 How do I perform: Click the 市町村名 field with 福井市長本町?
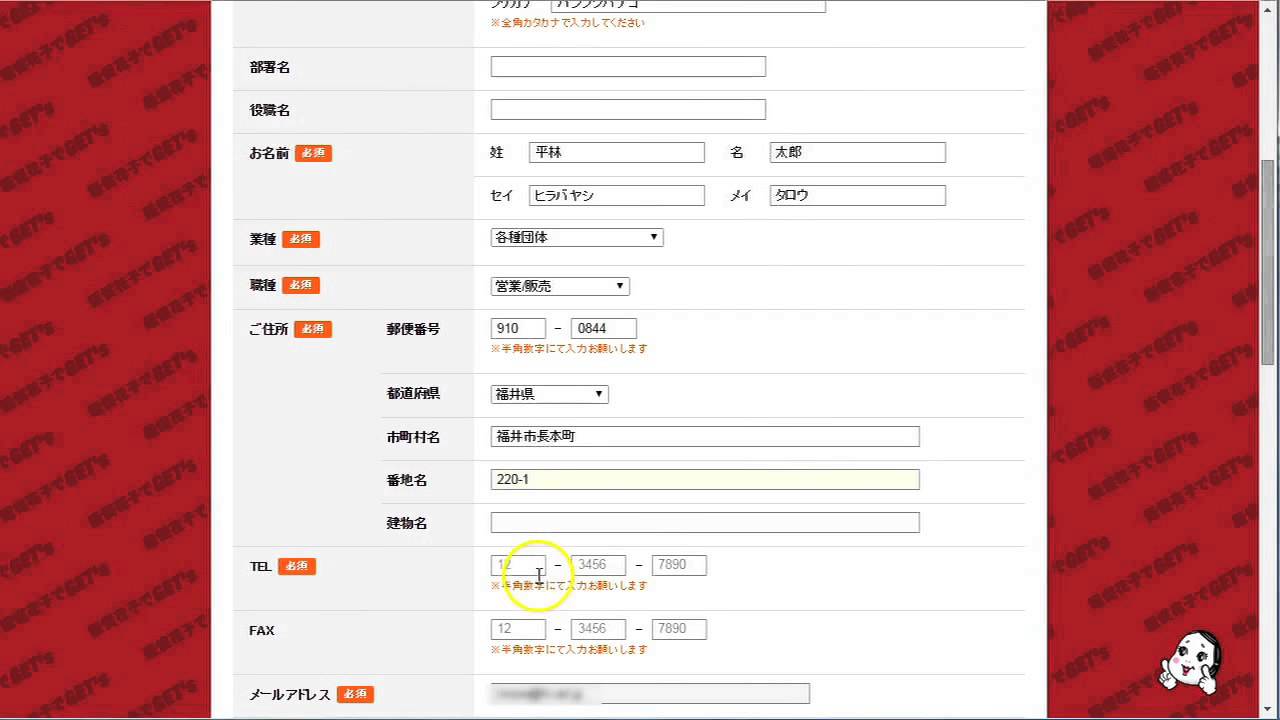[x=705, y=436]
